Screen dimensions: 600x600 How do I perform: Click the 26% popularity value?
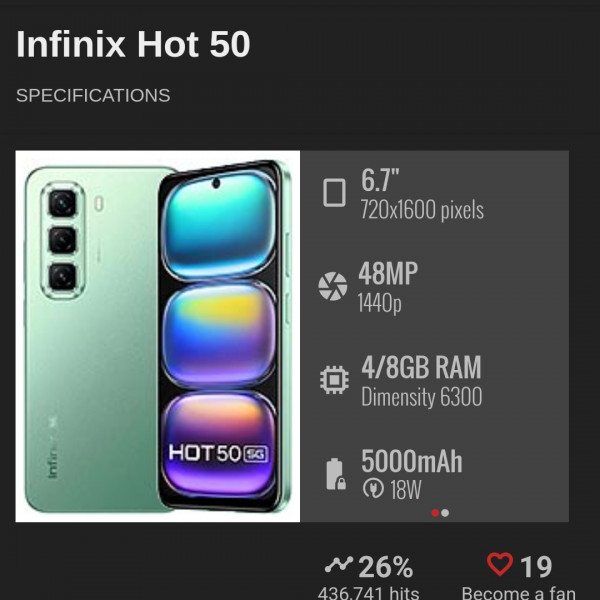tap(386, 567)
